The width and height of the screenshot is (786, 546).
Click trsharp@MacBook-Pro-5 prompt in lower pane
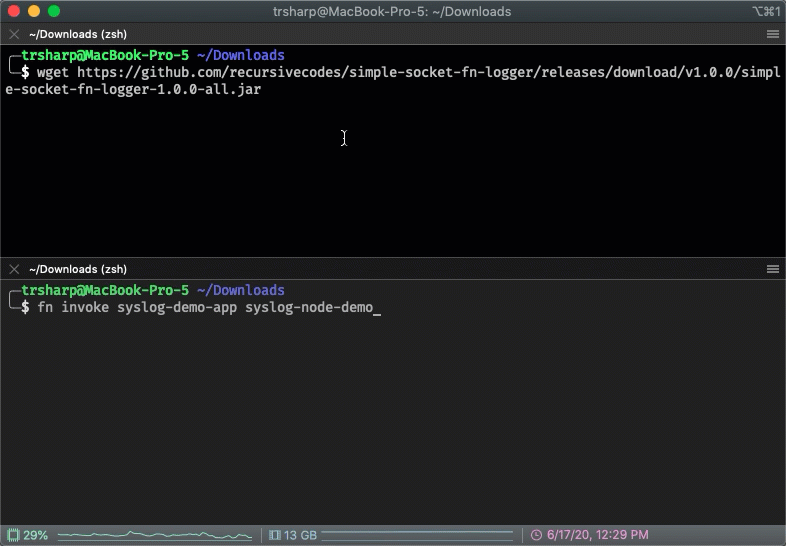[105, 290]
